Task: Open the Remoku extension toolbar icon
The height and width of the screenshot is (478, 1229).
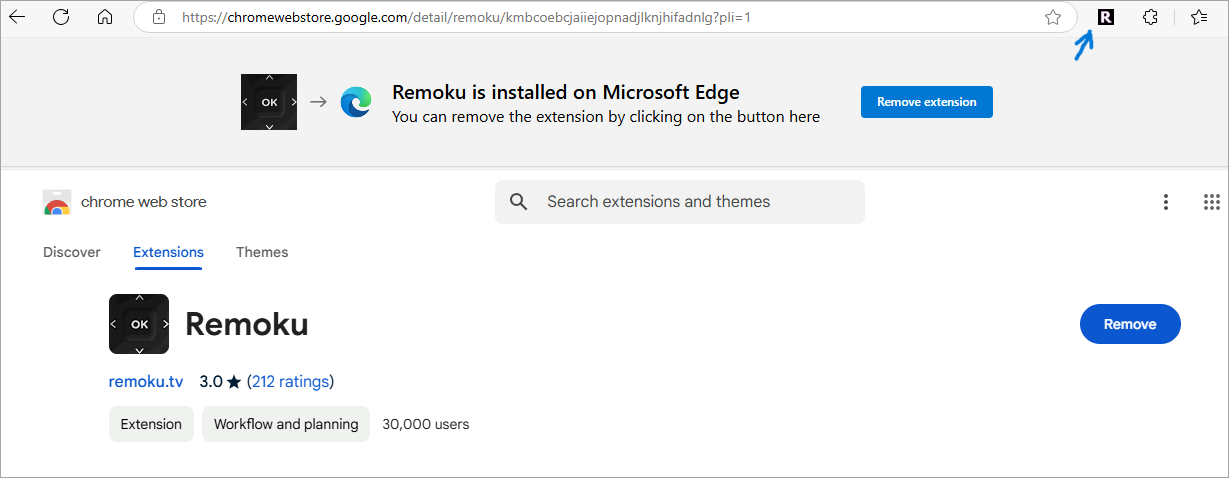Action: coord(1105,17)
